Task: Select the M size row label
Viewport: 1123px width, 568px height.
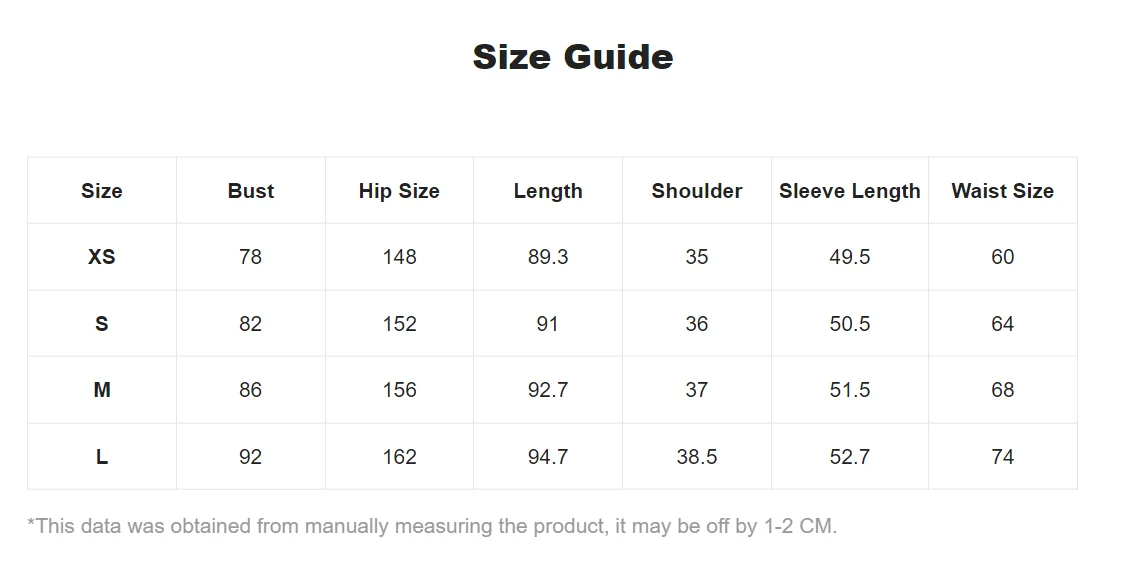Action: point(102,390)
